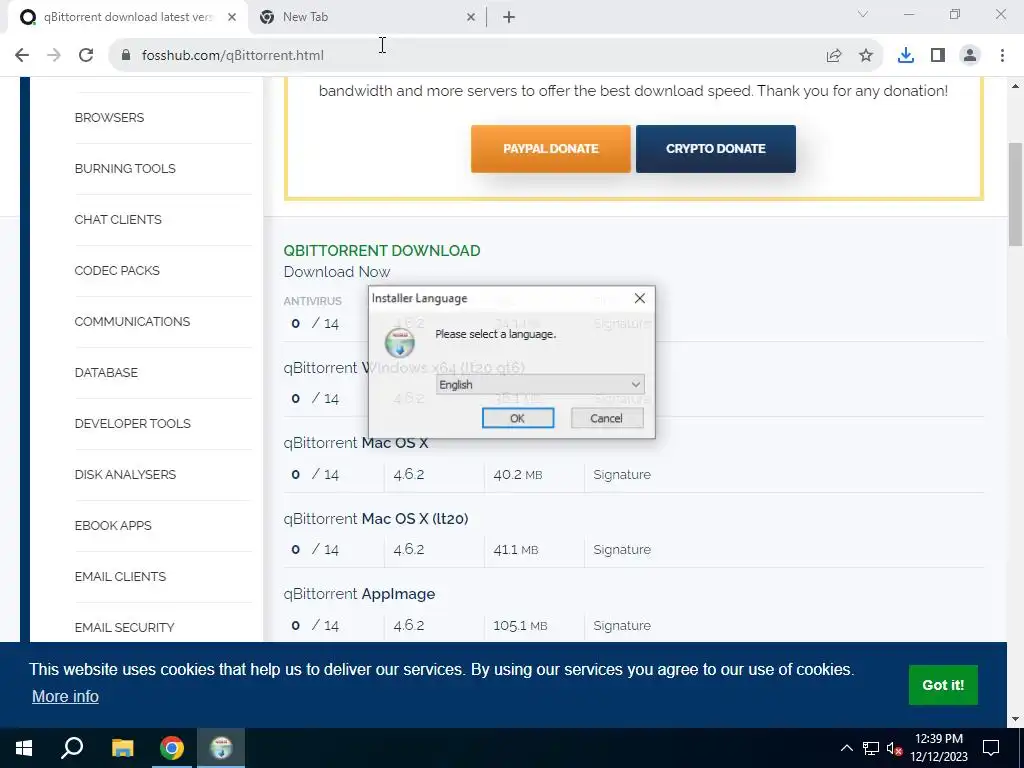Open Signature link for AppImage row
Screen dimensions: 1024x768
(x=622, y=626)
